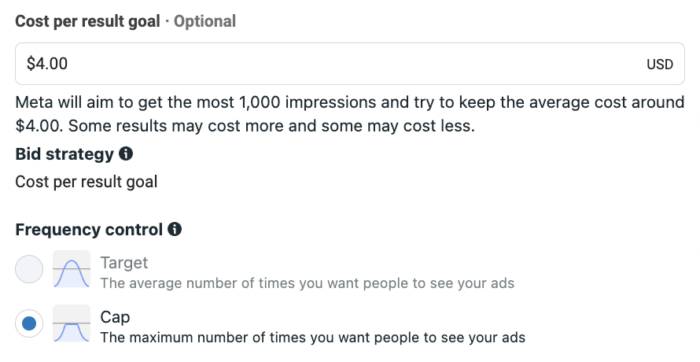Focus the Cost per result goal input field
This screenshot has height=362, width=700.
click(x=350, y=64)
